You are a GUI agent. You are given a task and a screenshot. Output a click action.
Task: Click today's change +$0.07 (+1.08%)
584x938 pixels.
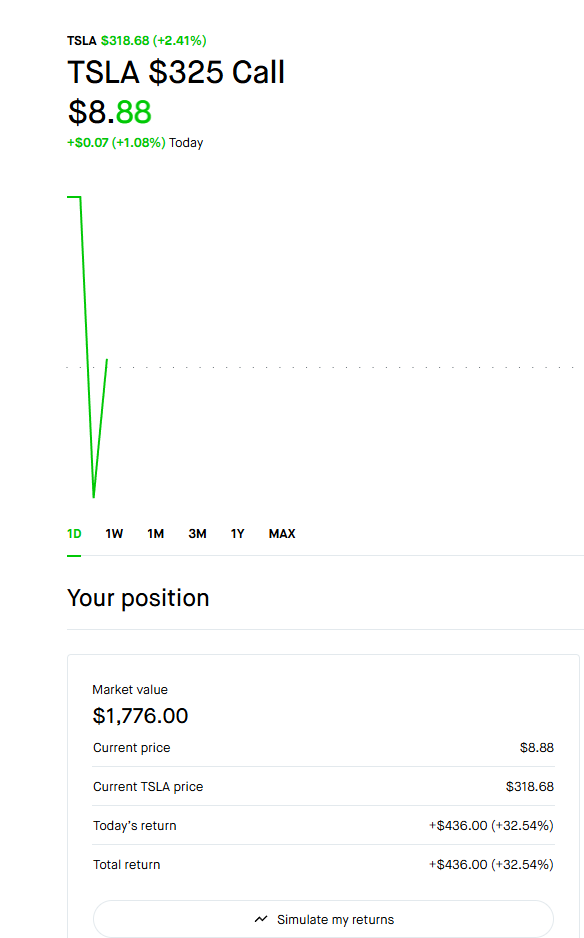[x=113, y=142]
